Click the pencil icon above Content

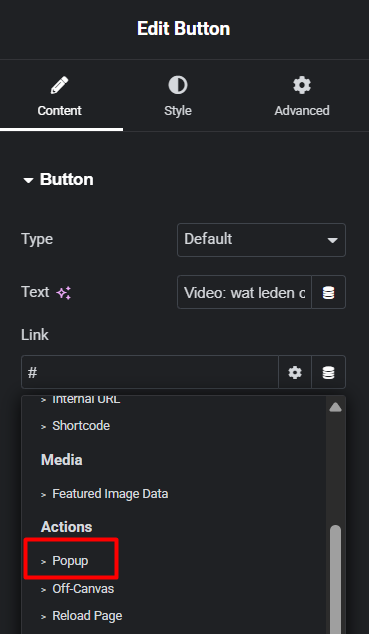(x=59, y=86)
